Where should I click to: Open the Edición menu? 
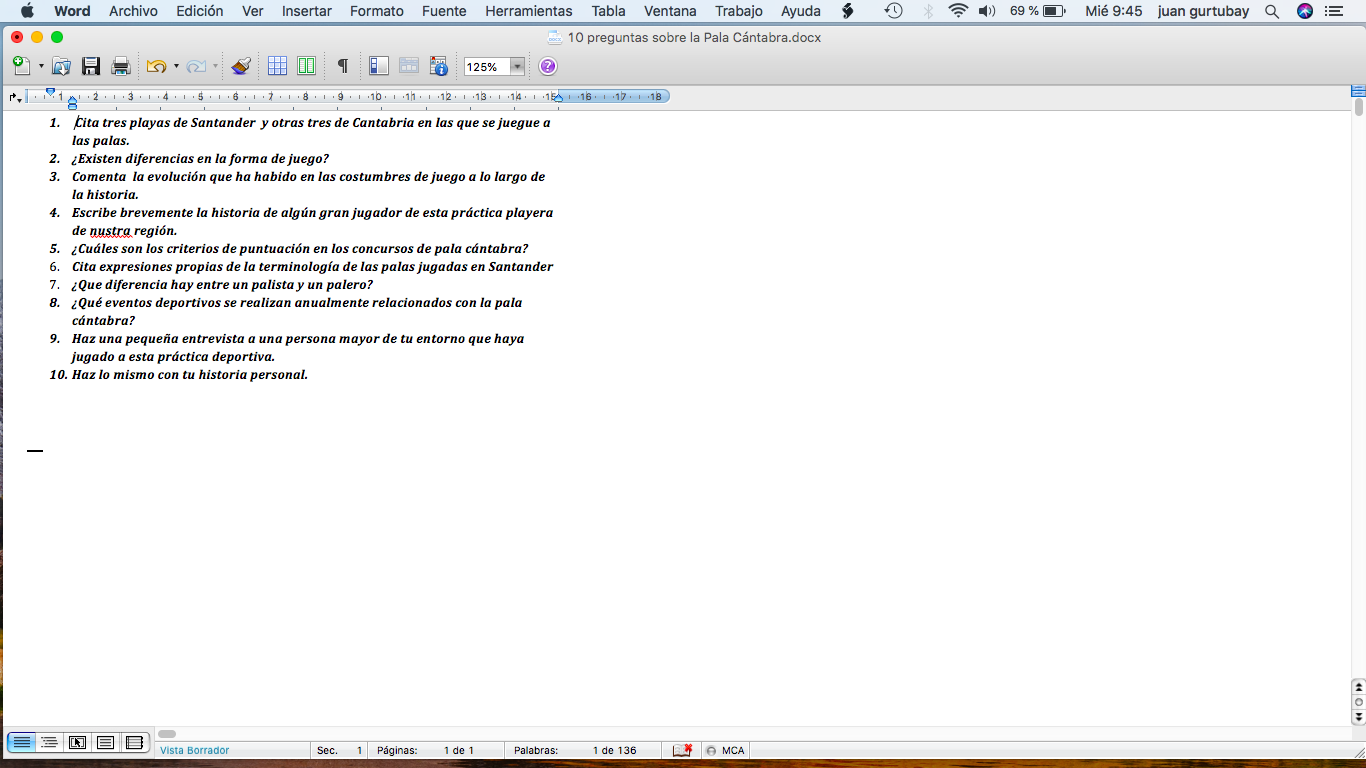[x=200, y=11]
